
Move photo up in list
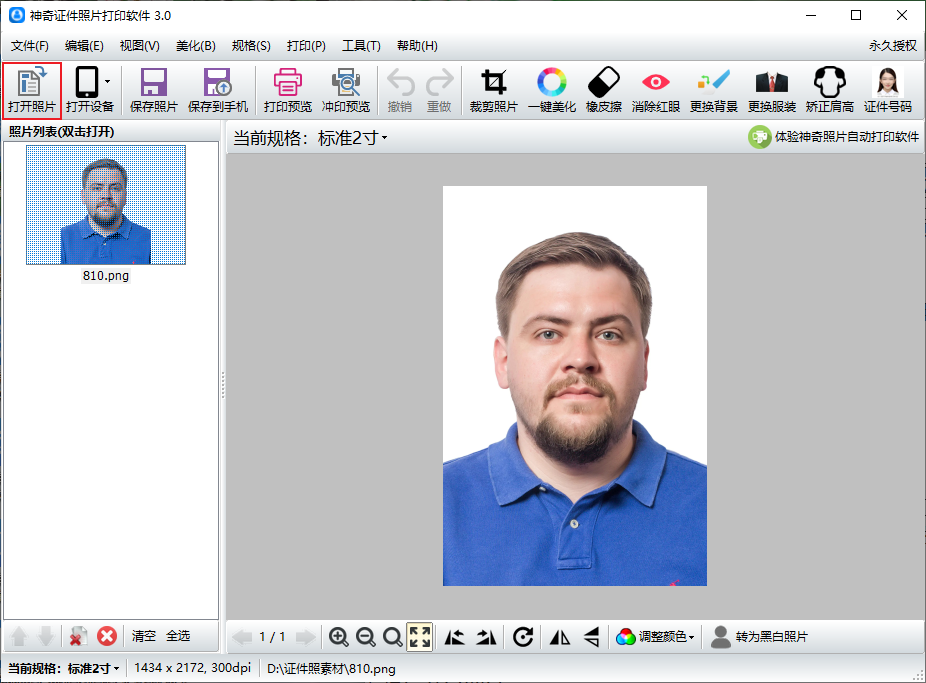[19, 636]
